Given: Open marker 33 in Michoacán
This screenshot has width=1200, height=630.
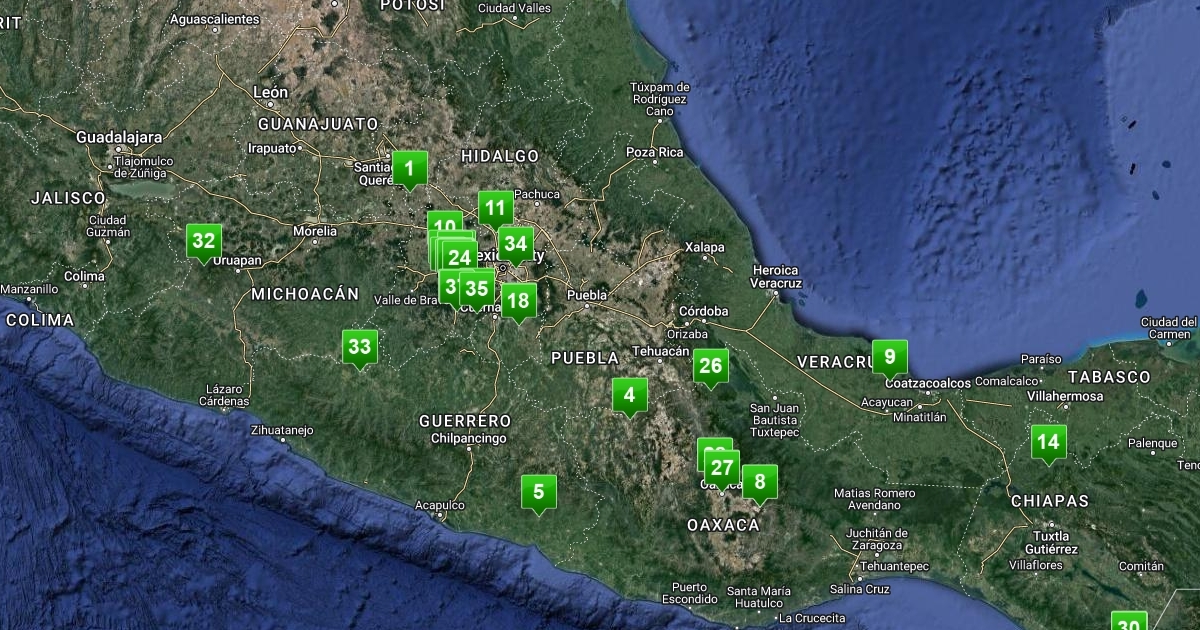Looking at the screenshot, I should coord(359,348).
